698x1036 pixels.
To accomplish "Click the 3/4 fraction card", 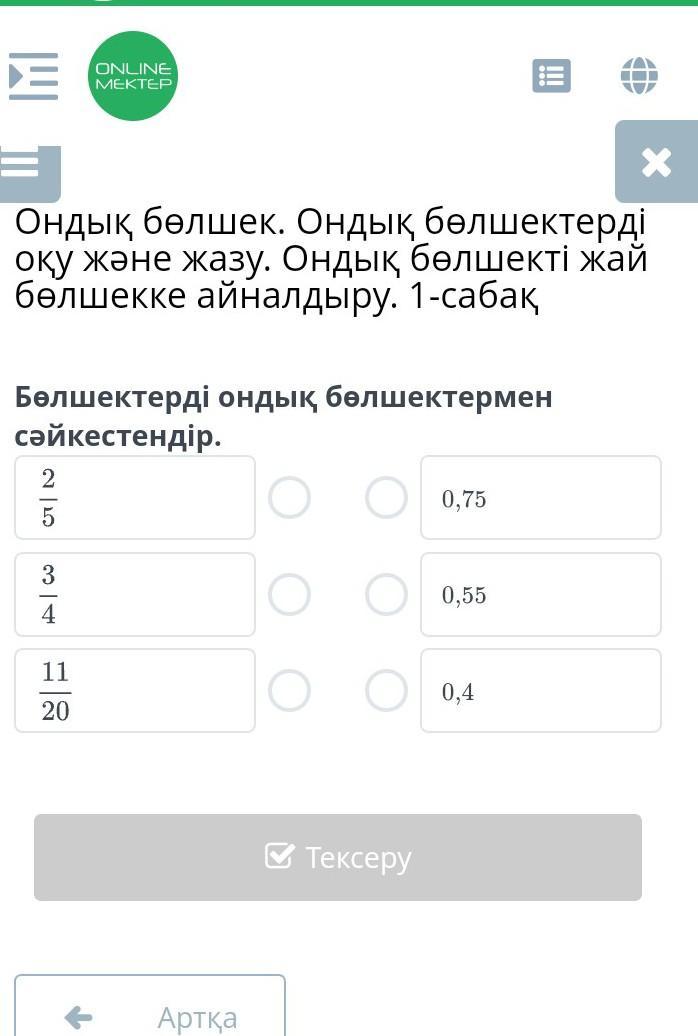I will click(135, 594).
